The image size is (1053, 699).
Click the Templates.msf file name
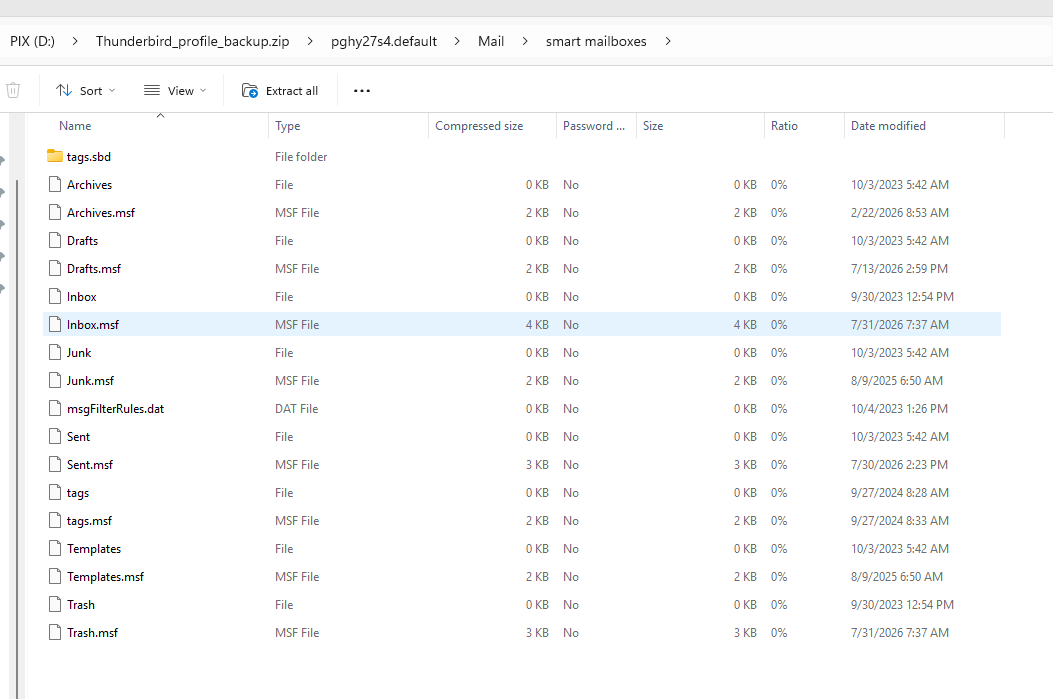[x=105, y=577]
